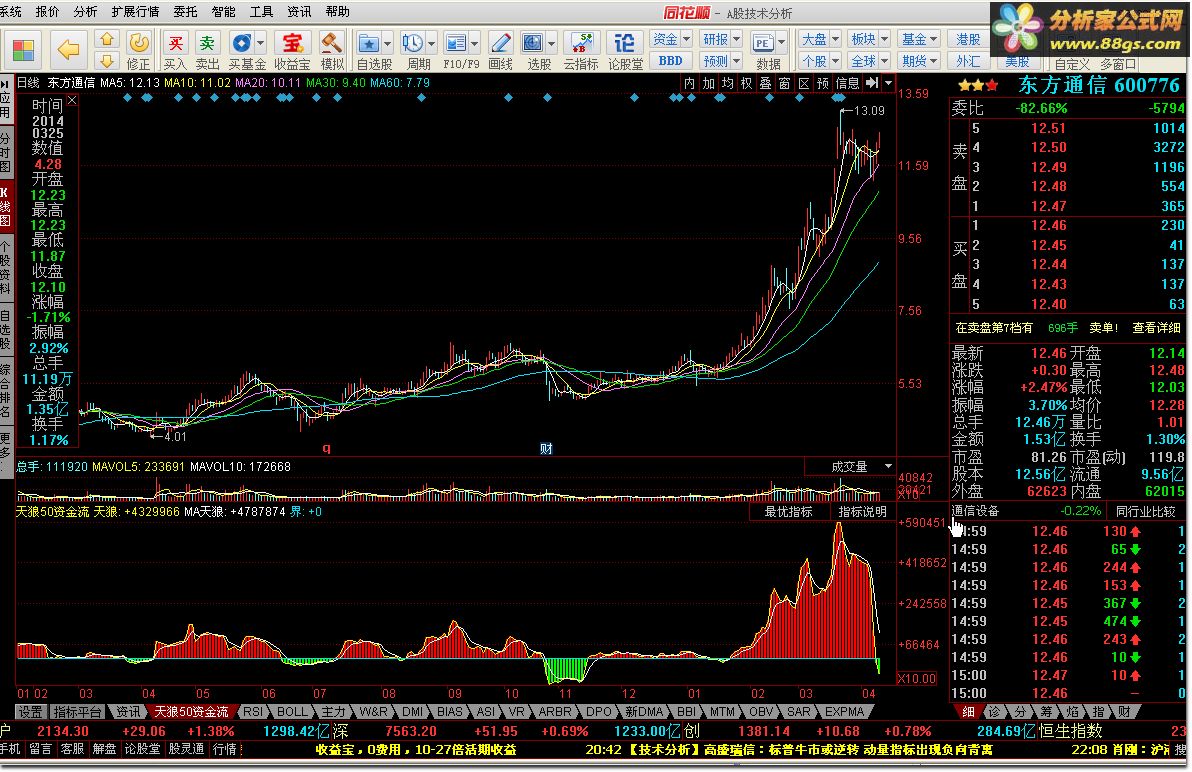
Task: Toggle the 预 forecast button
Action: click(823, 83)
